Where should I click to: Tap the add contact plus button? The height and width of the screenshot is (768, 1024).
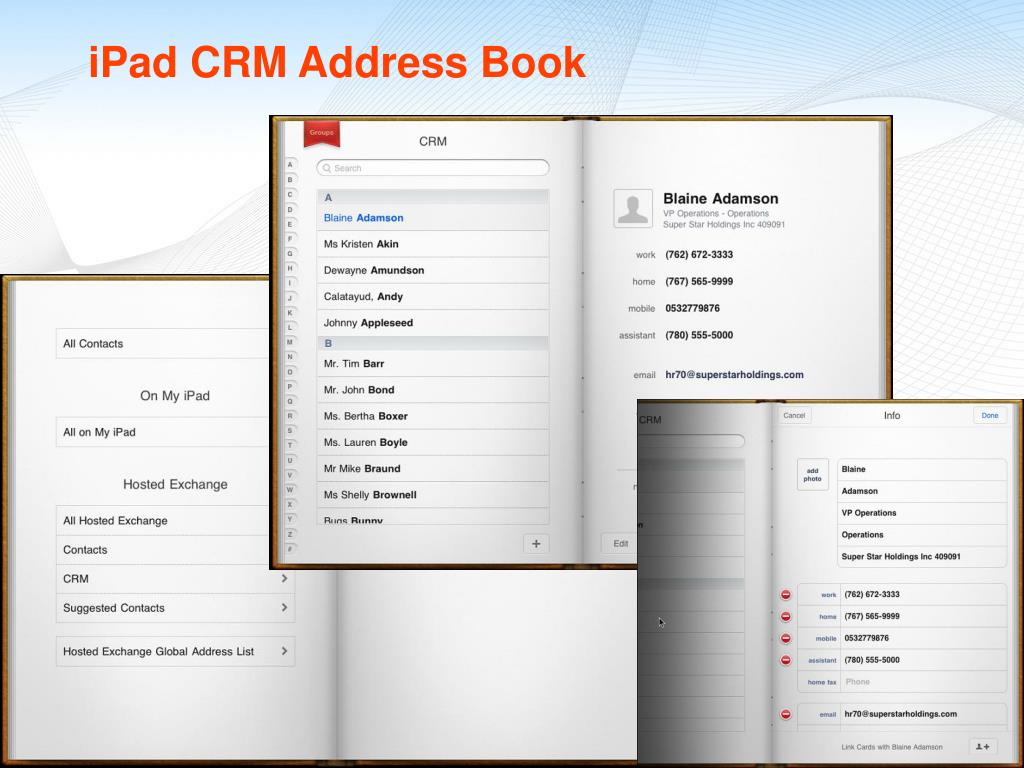tap(536, 543)
